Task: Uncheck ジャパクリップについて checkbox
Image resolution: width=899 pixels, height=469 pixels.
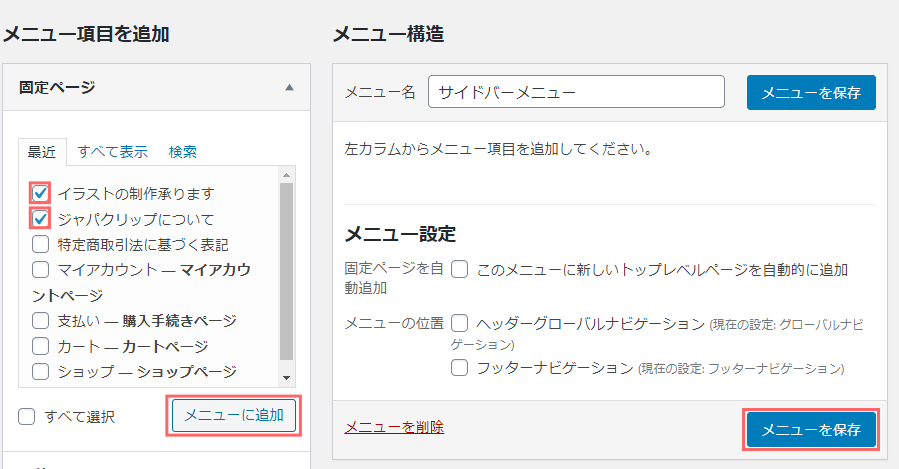Action: click(x=40, y=218)
